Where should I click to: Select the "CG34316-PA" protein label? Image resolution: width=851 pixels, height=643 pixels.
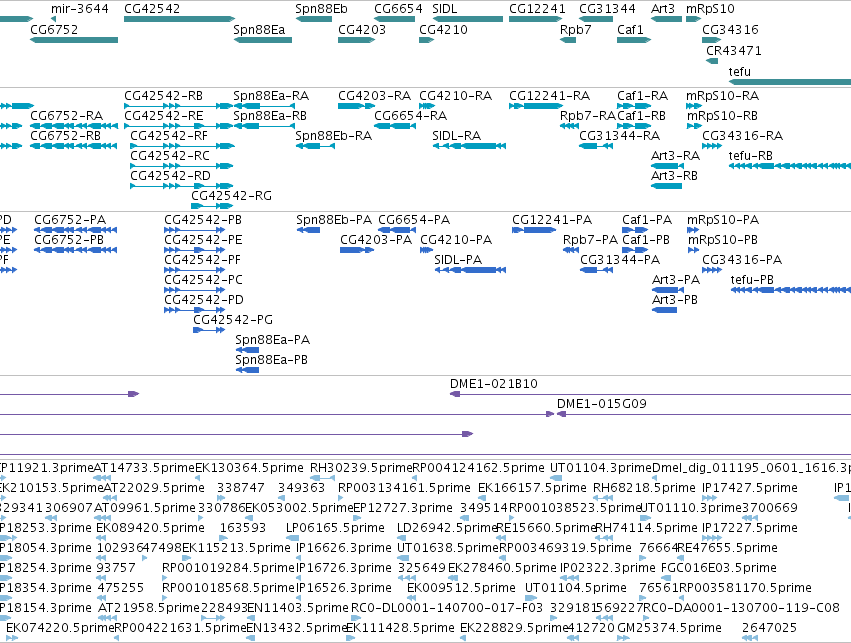(x=742, y=260)
